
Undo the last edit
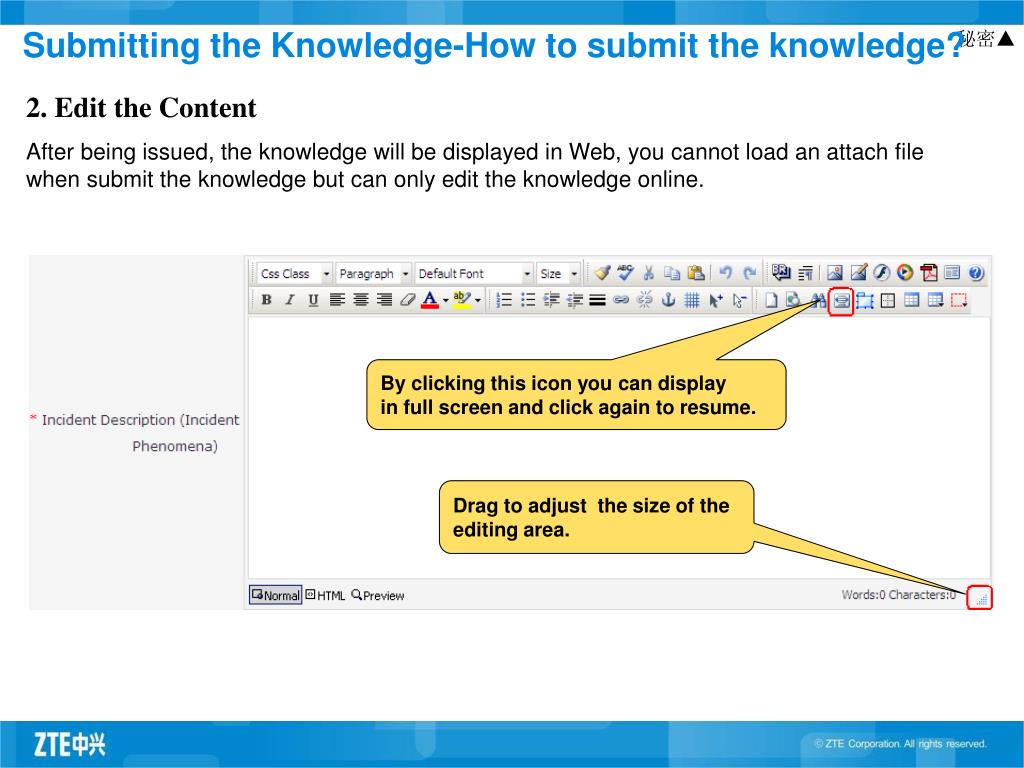coord(726,272)
